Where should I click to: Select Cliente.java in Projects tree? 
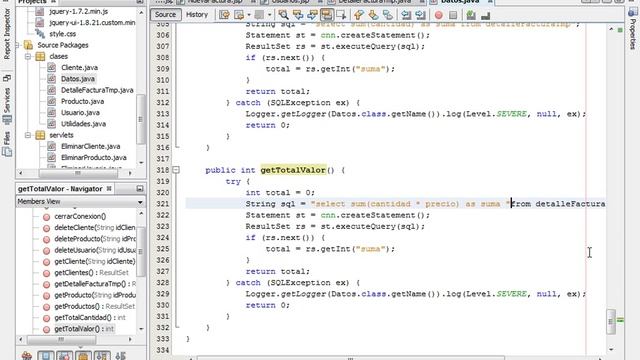79,68
